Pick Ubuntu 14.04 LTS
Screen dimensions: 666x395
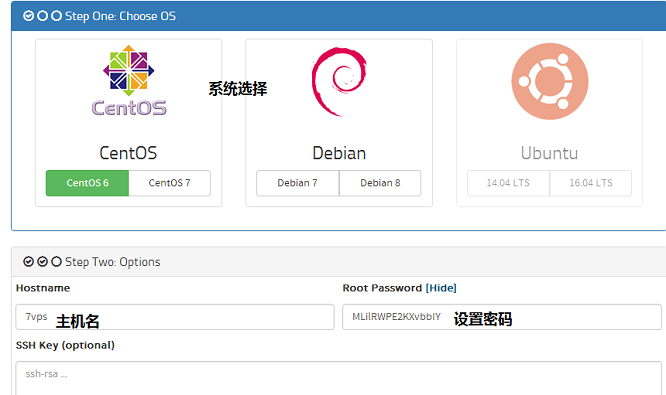pos(508,183)
